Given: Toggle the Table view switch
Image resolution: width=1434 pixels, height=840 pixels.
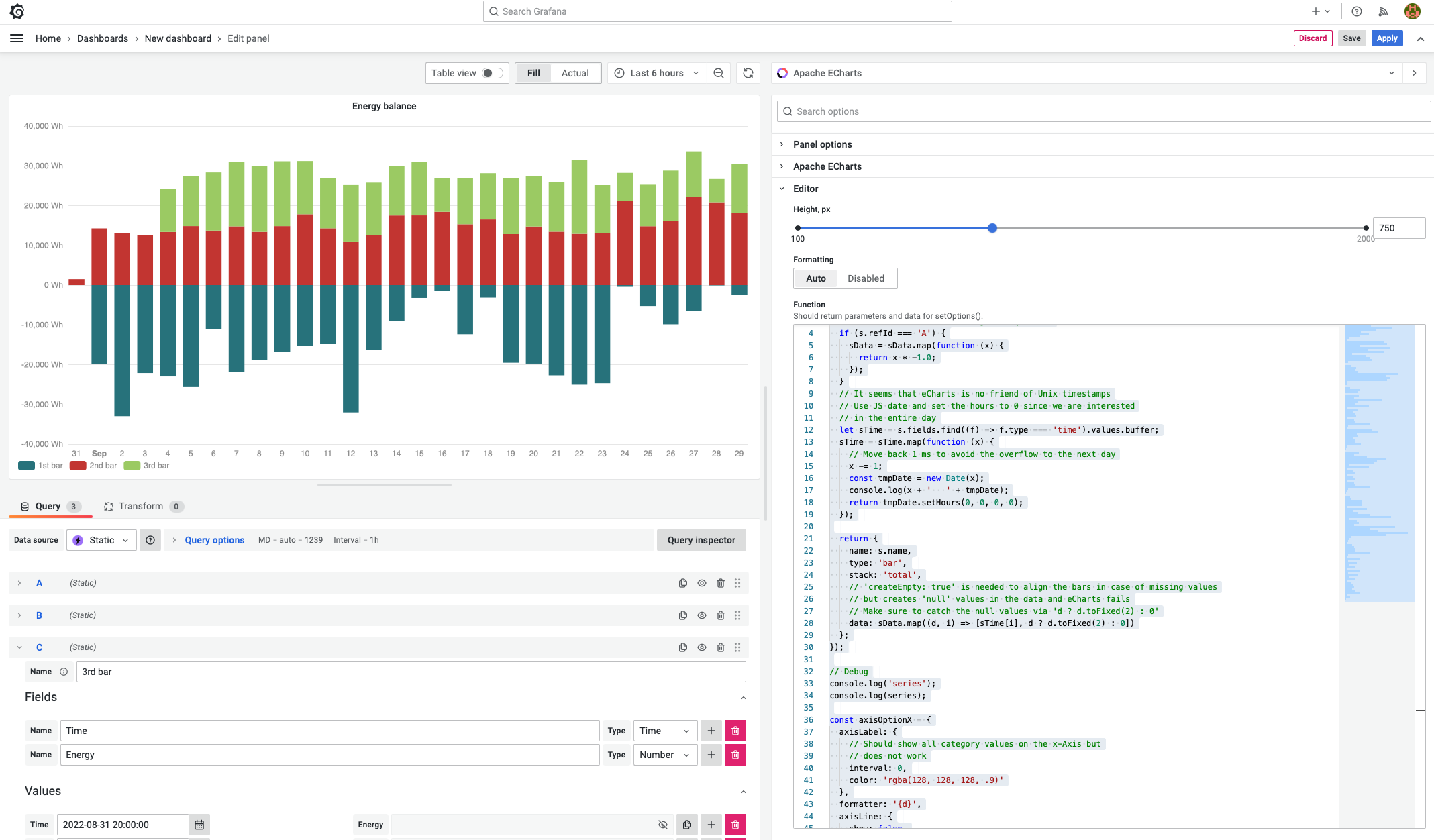Looking at the screenshot, I should (x=492, y=73).
